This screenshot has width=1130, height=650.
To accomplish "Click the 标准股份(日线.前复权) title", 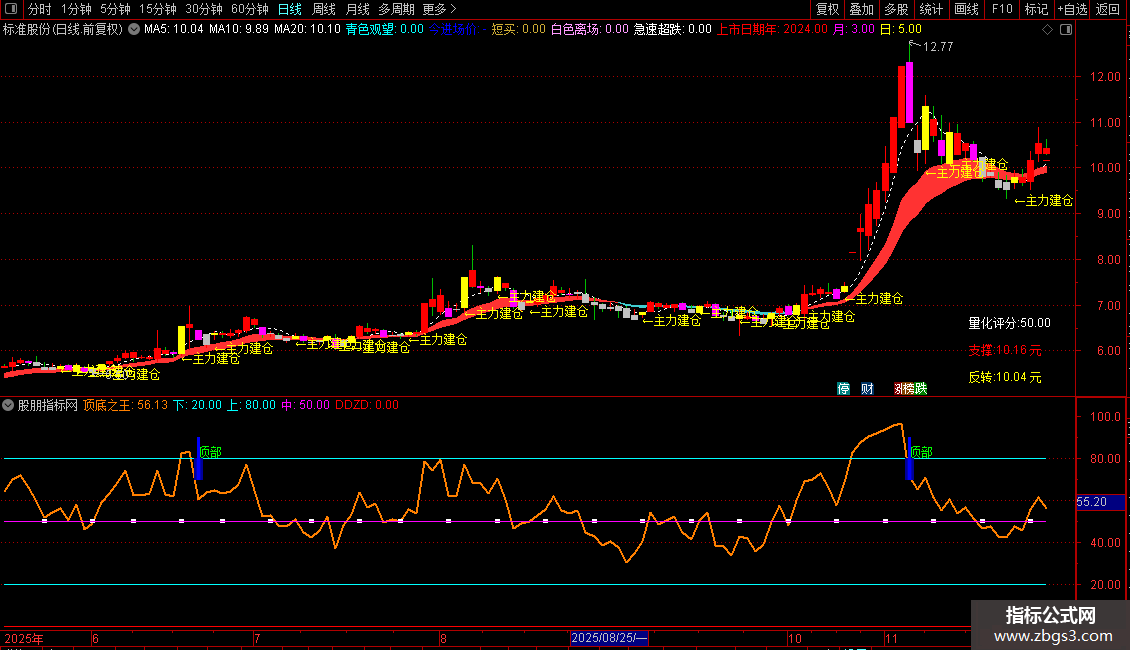I will point(63,30).
